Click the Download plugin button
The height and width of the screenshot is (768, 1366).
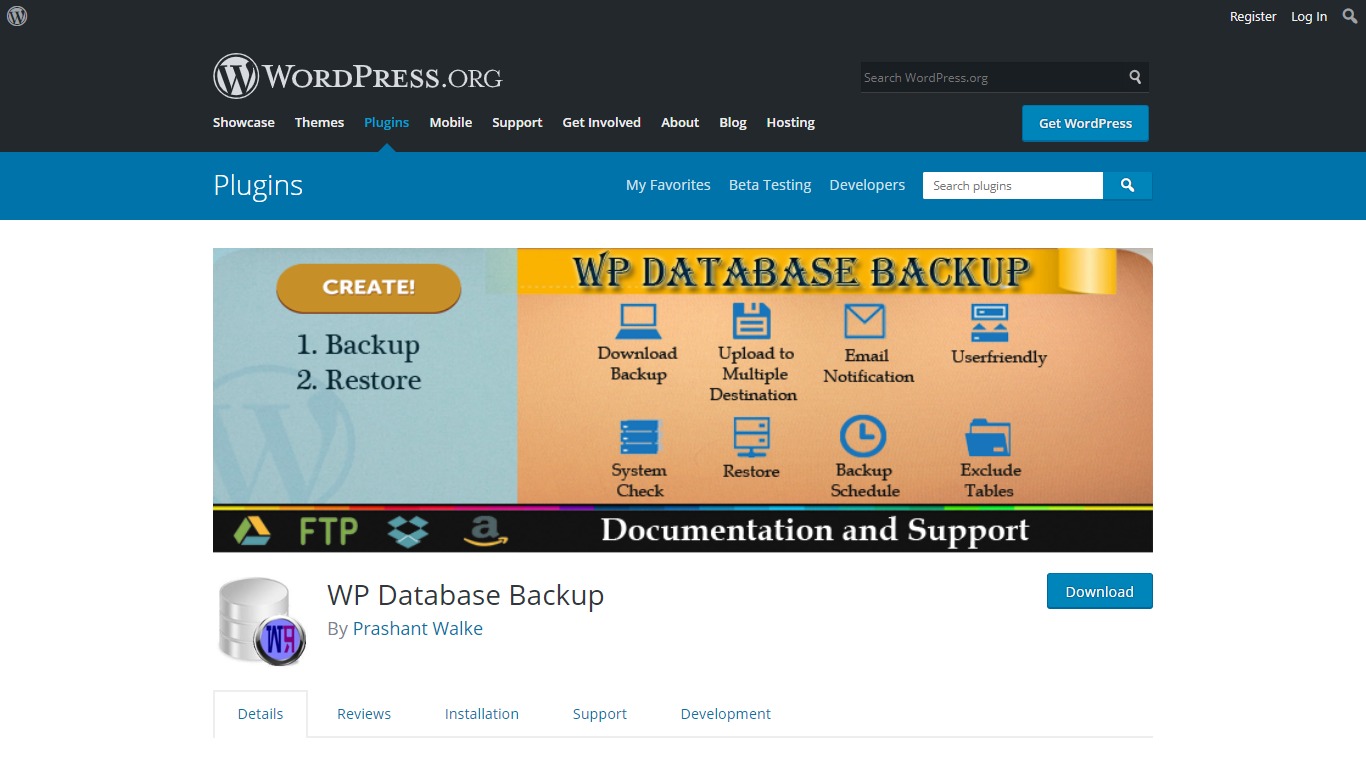pos(1099,591)
